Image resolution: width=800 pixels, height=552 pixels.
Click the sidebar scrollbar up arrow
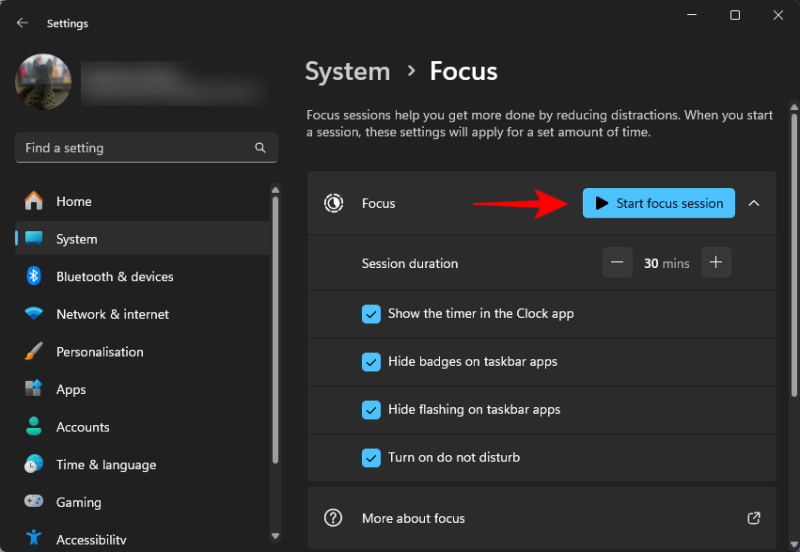(276, 190)
